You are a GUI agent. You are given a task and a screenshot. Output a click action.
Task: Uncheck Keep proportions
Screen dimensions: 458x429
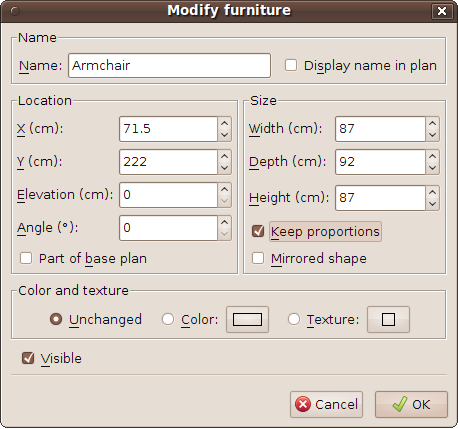point(258,231)
